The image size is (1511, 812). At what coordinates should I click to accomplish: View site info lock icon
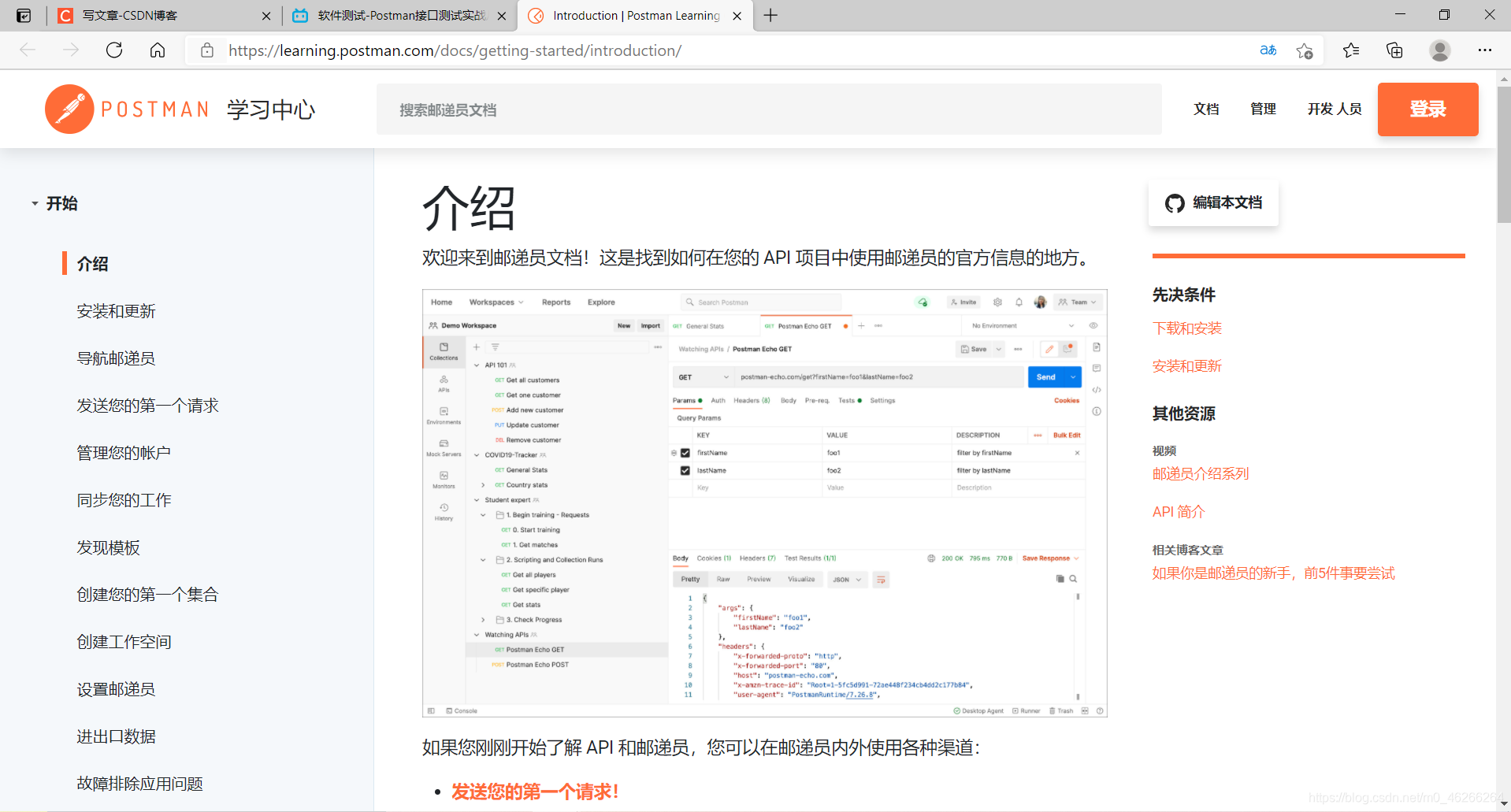click(207, 50)
